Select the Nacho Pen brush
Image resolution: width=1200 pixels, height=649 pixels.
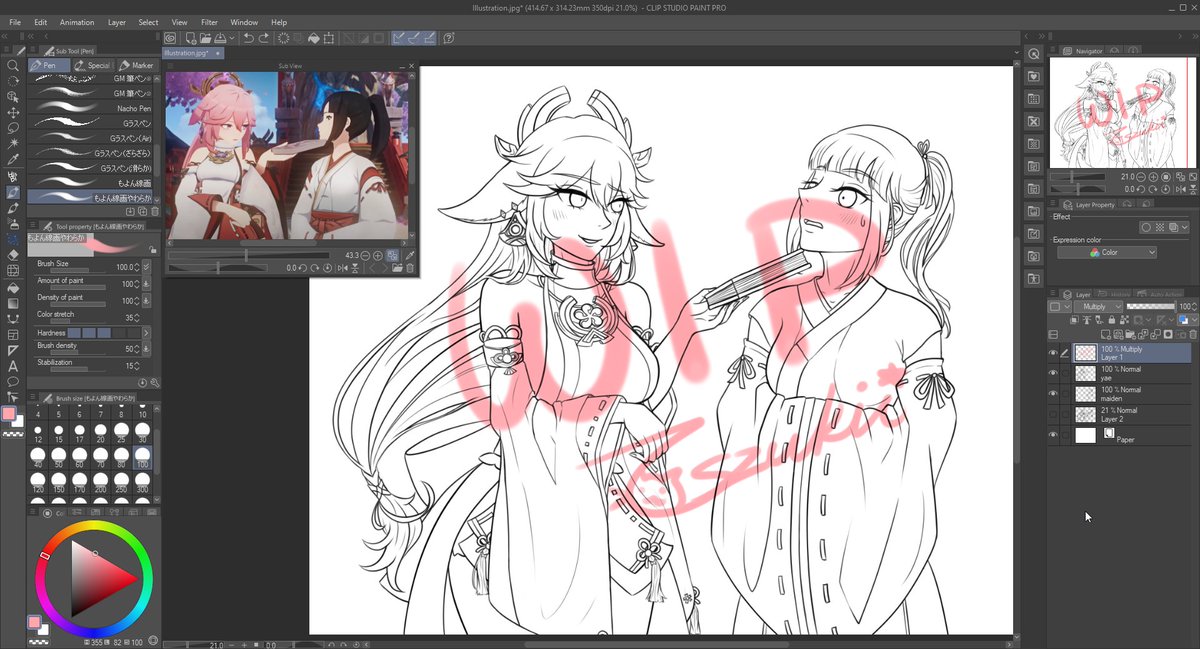pyautogui.click(x=91, y=108)
